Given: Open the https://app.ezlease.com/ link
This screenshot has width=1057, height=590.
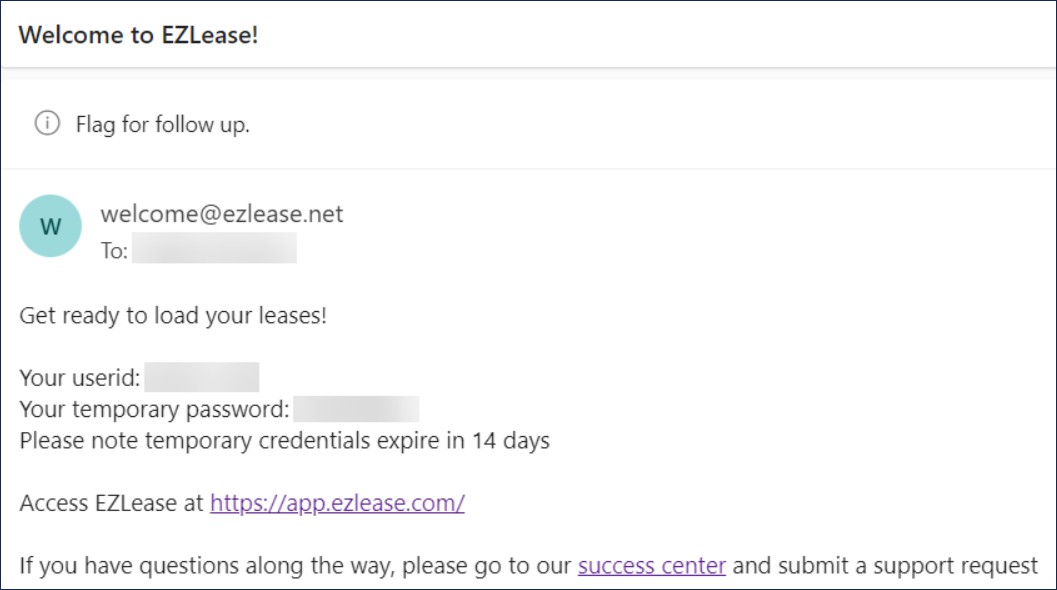Looking at the screenshot, I should [x=337, y=503].
